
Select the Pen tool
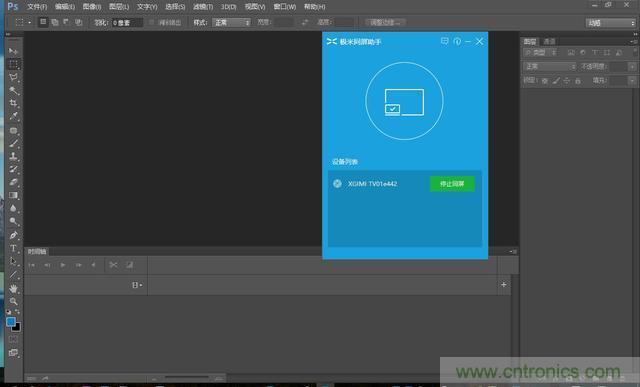tap(13, 235)
